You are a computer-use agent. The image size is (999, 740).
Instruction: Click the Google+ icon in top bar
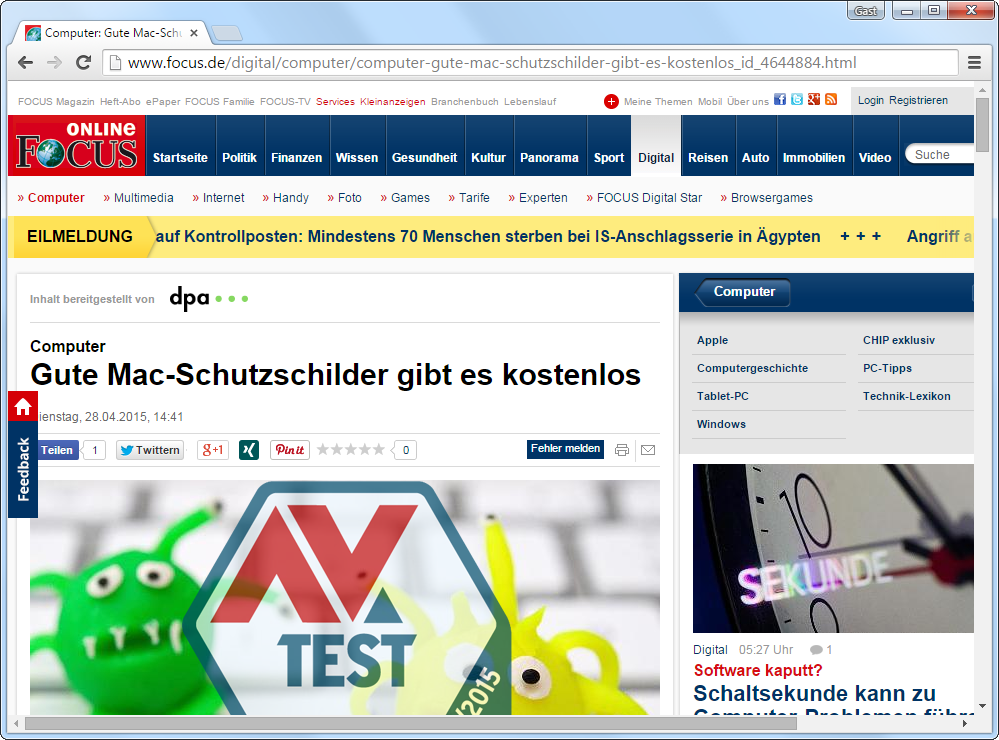click(814, 100)
